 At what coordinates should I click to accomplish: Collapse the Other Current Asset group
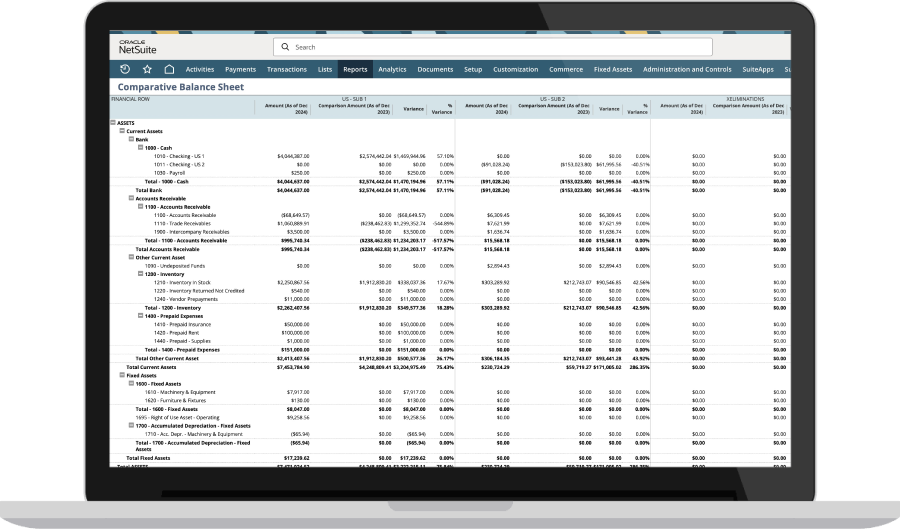131,257
